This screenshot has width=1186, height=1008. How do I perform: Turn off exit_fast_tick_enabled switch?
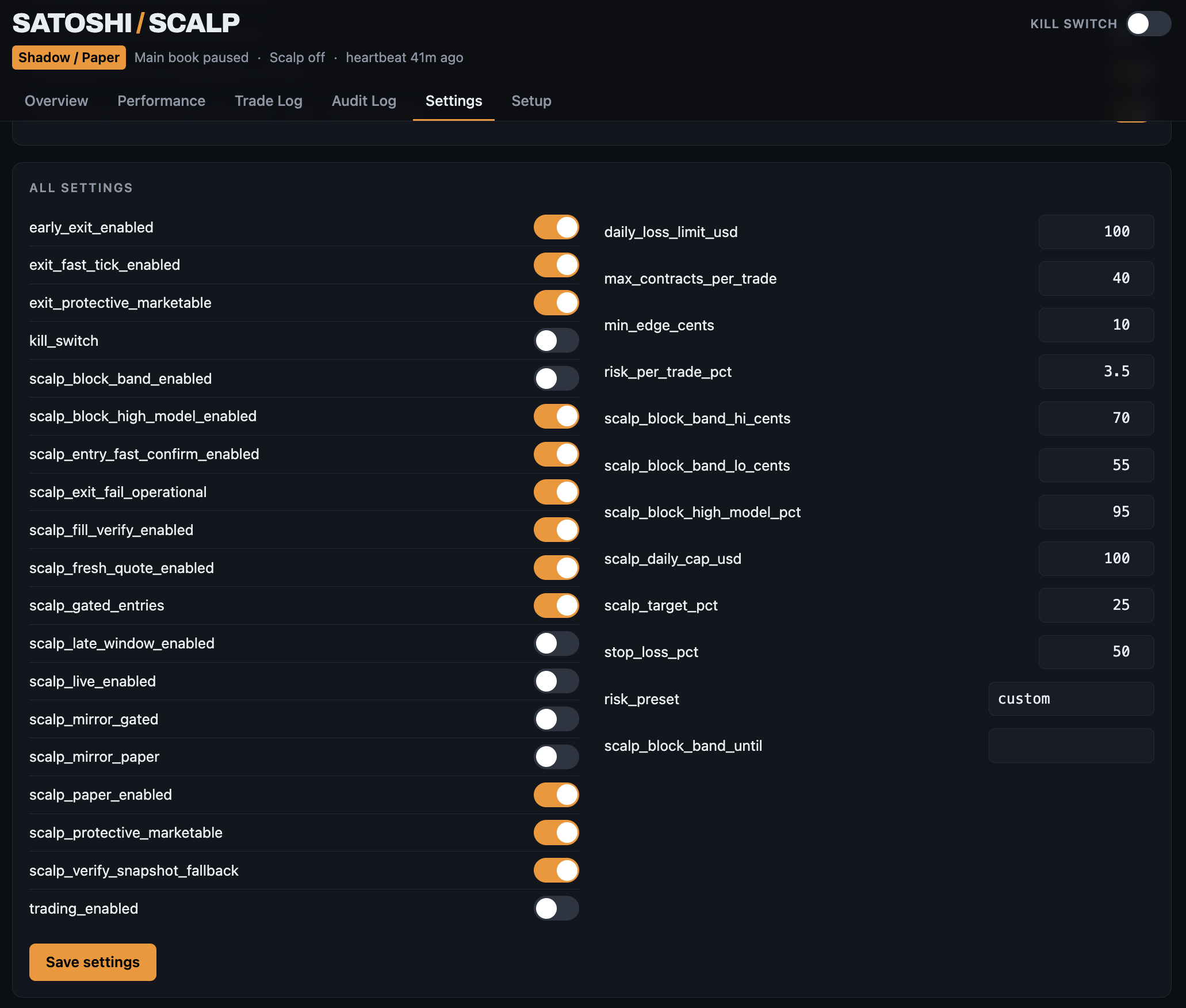(556, 265)
